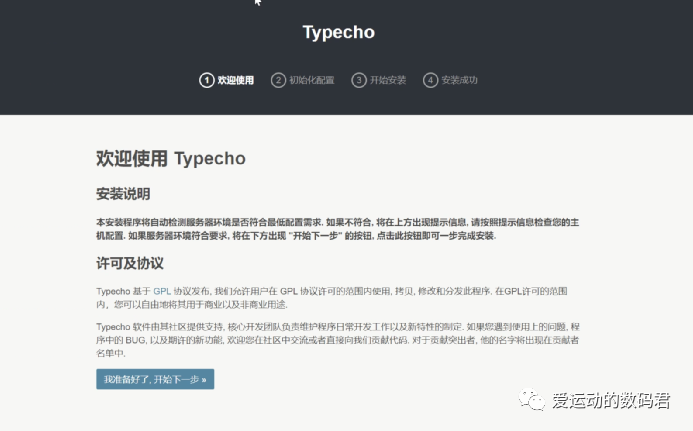693x431 pixels.
Task: Click the 安装说明 heading
Action: tap(123, 194)
